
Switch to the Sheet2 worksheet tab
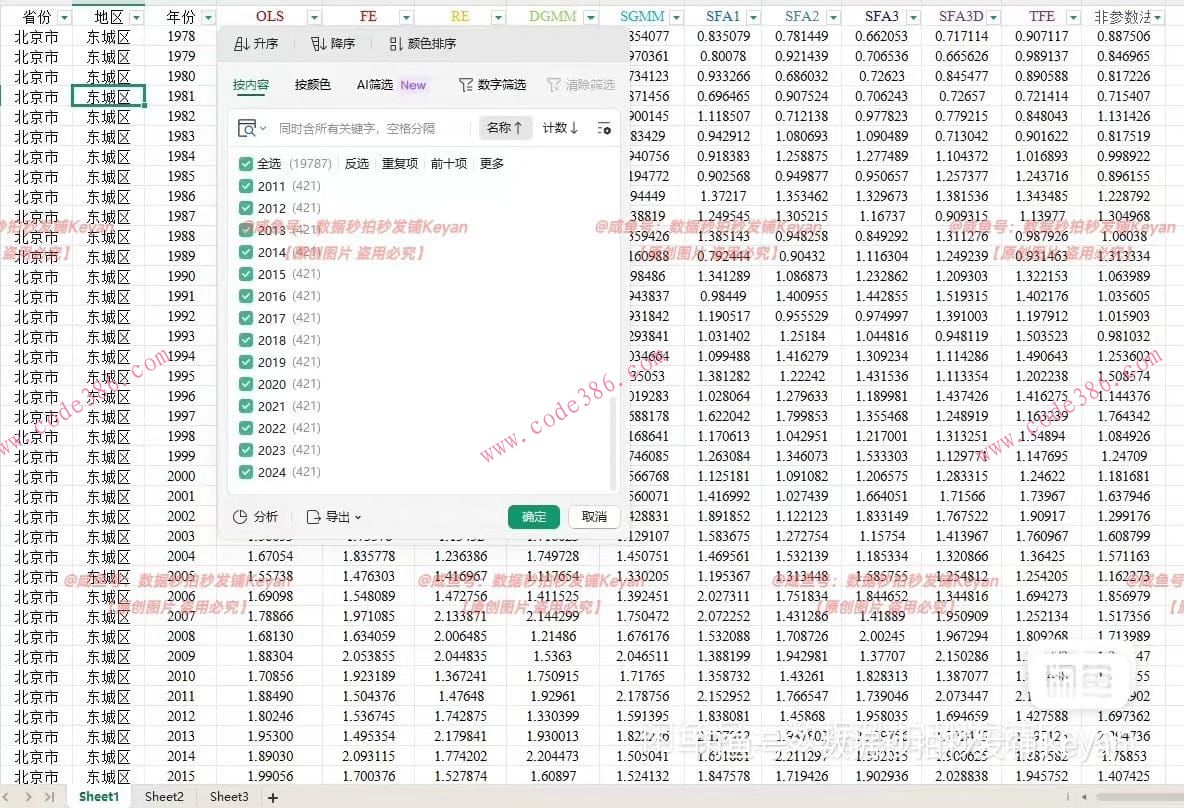pos(163,796)
